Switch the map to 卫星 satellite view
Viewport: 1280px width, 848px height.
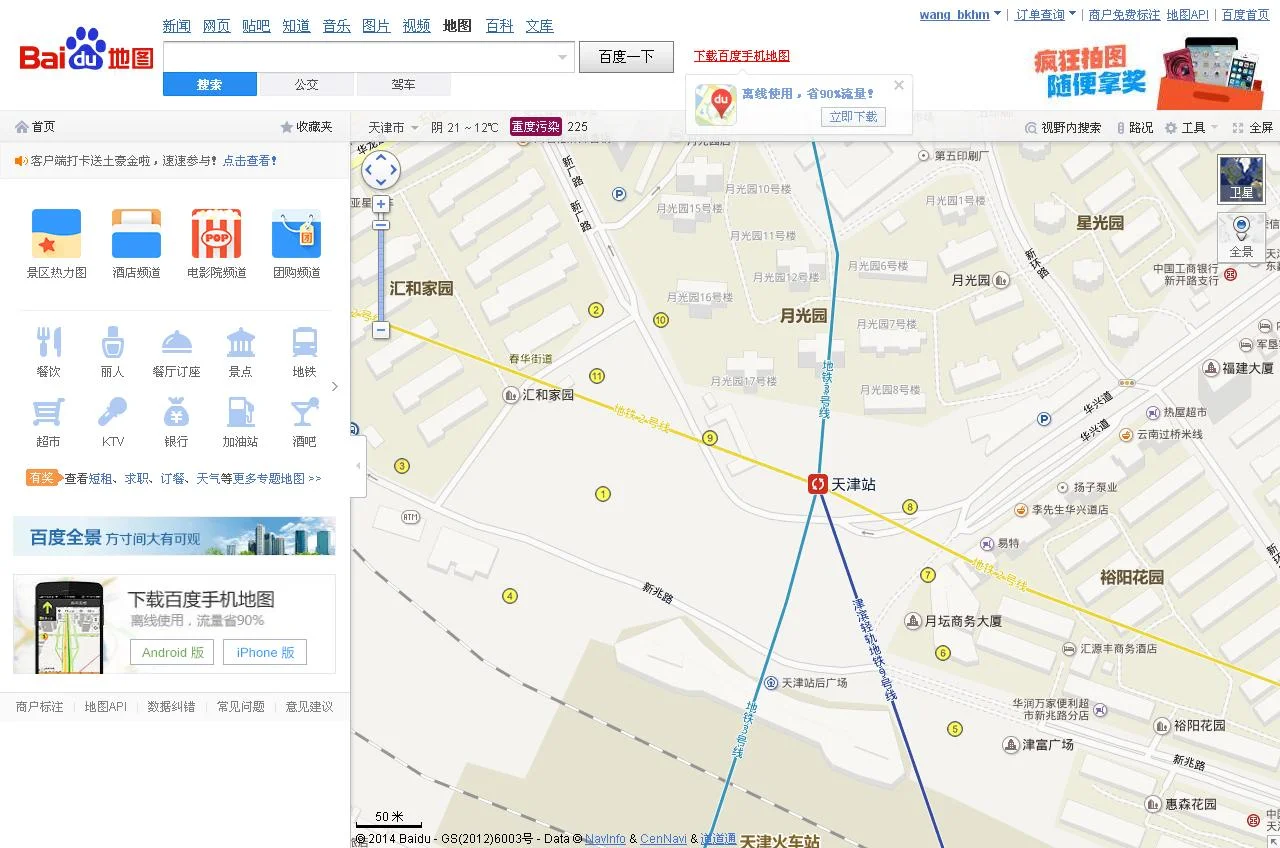click(x=1240, y=177)
